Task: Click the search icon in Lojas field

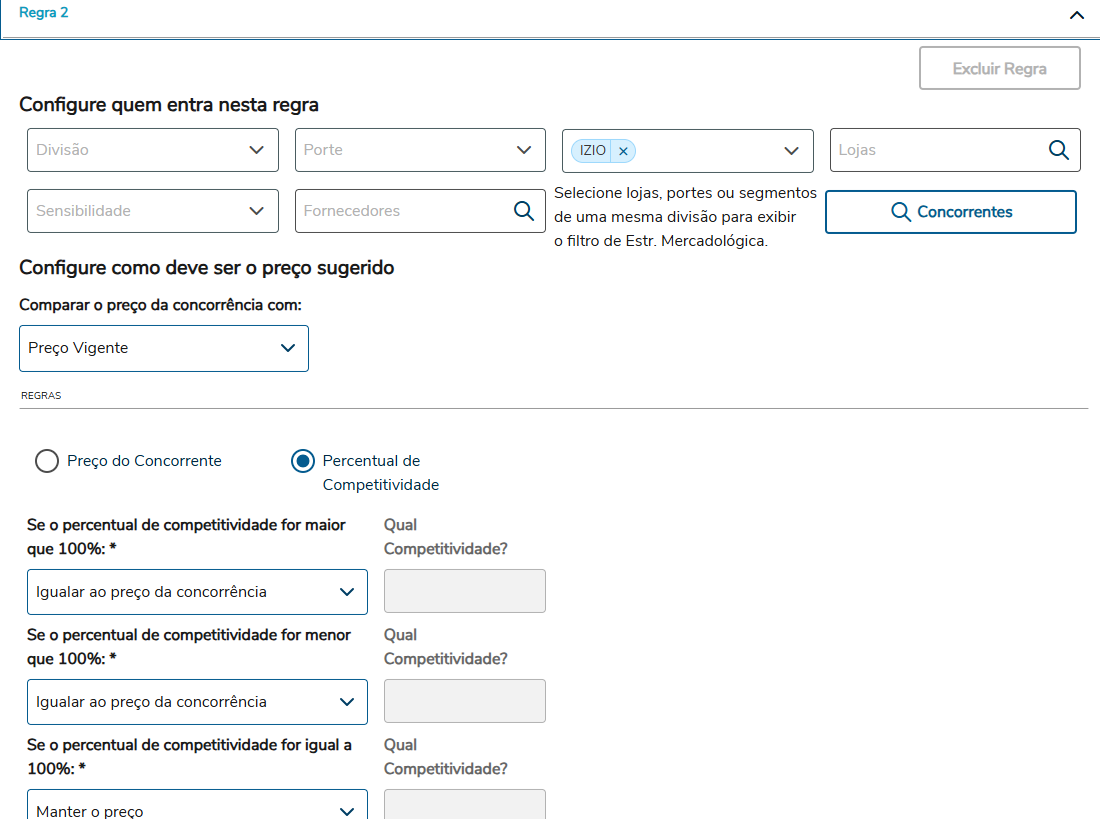Action: pyautogui.click(x=1058, y=150)
